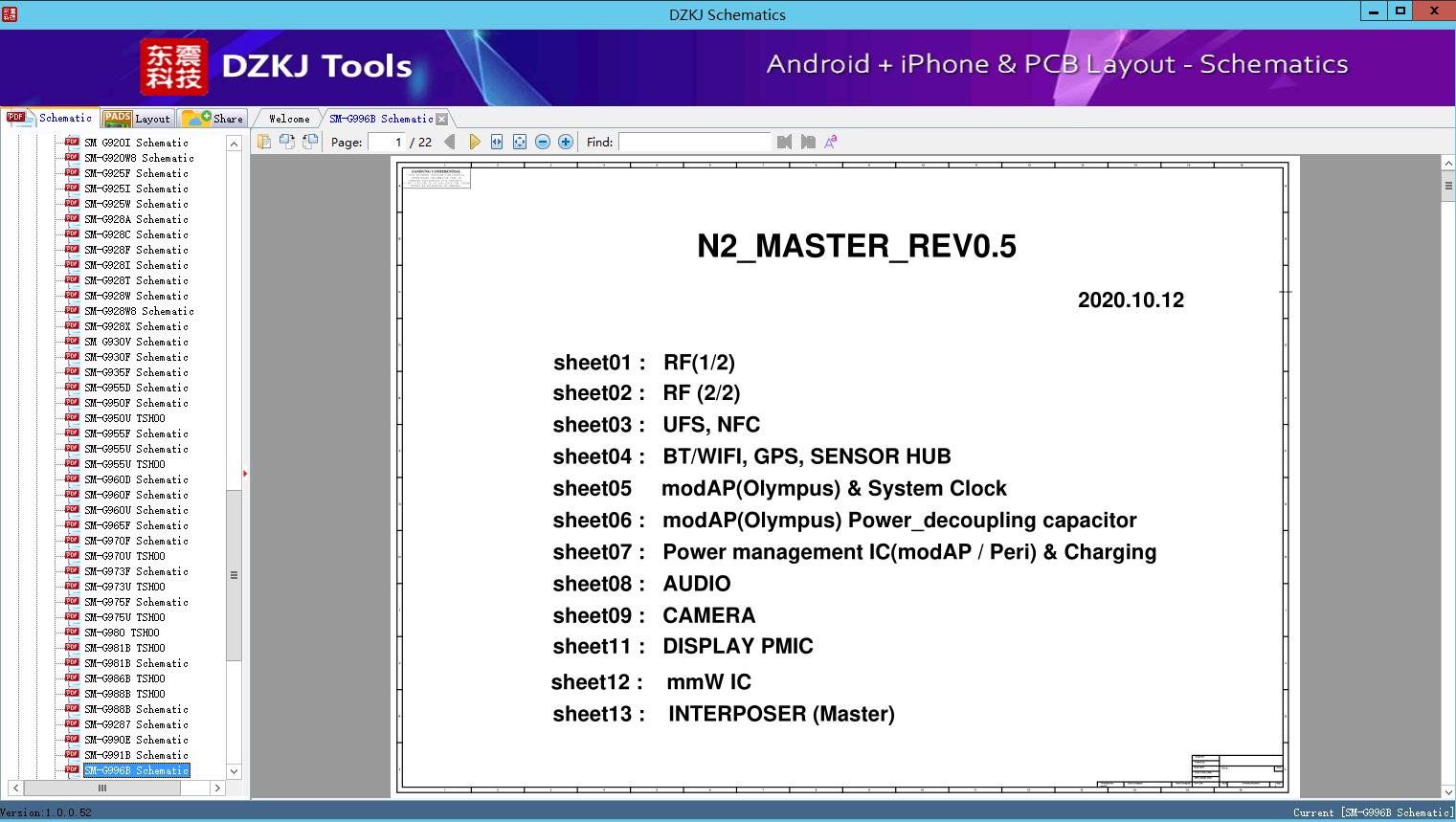1456x822 pixels.
Task: Click the down arrow of the tree scrollbar
Action: tap(234, 771)
